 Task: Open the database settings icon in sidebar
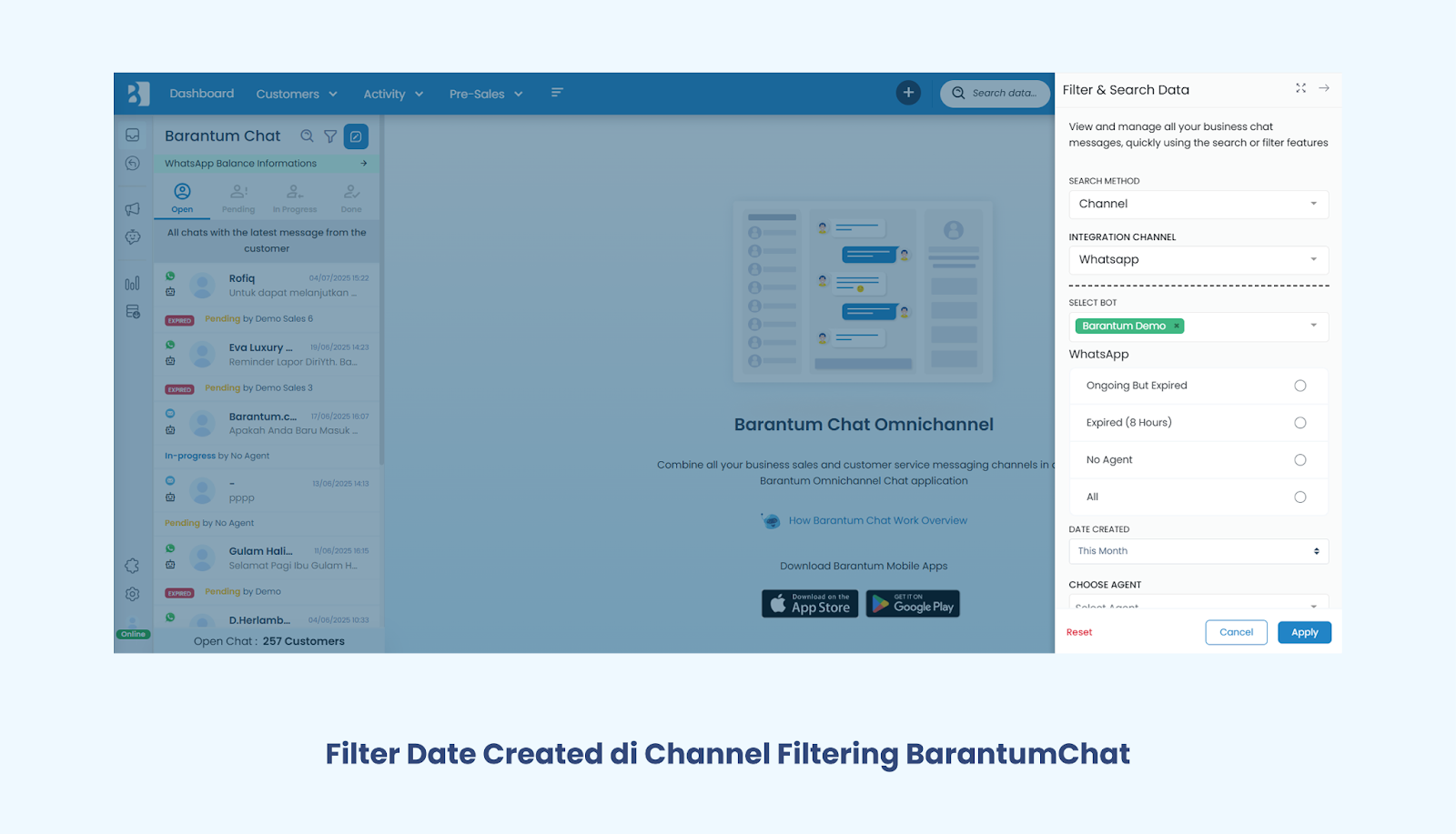[x=133, y=312]
